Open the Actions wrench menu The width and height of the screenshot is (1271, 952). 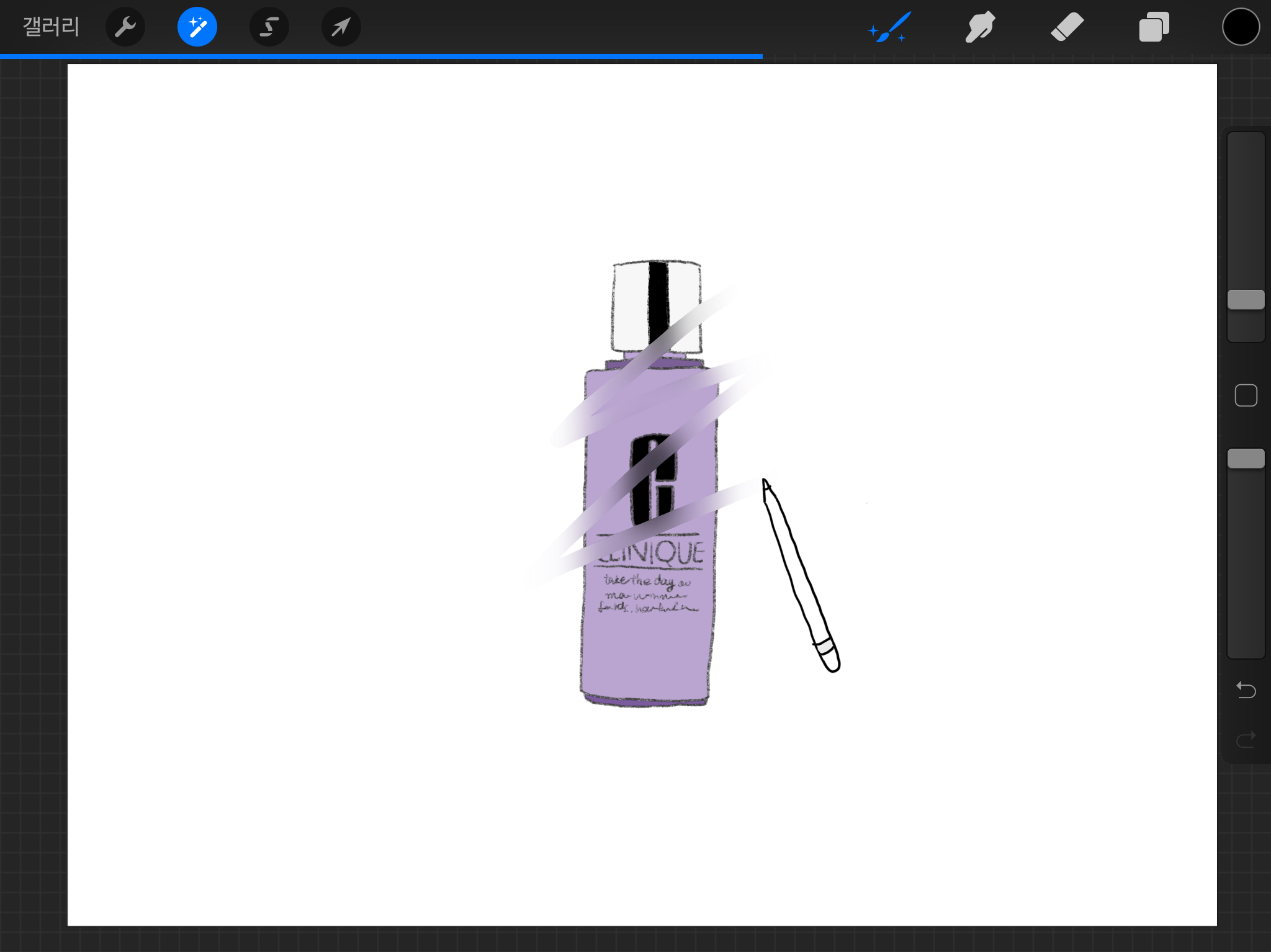(125, 27)
